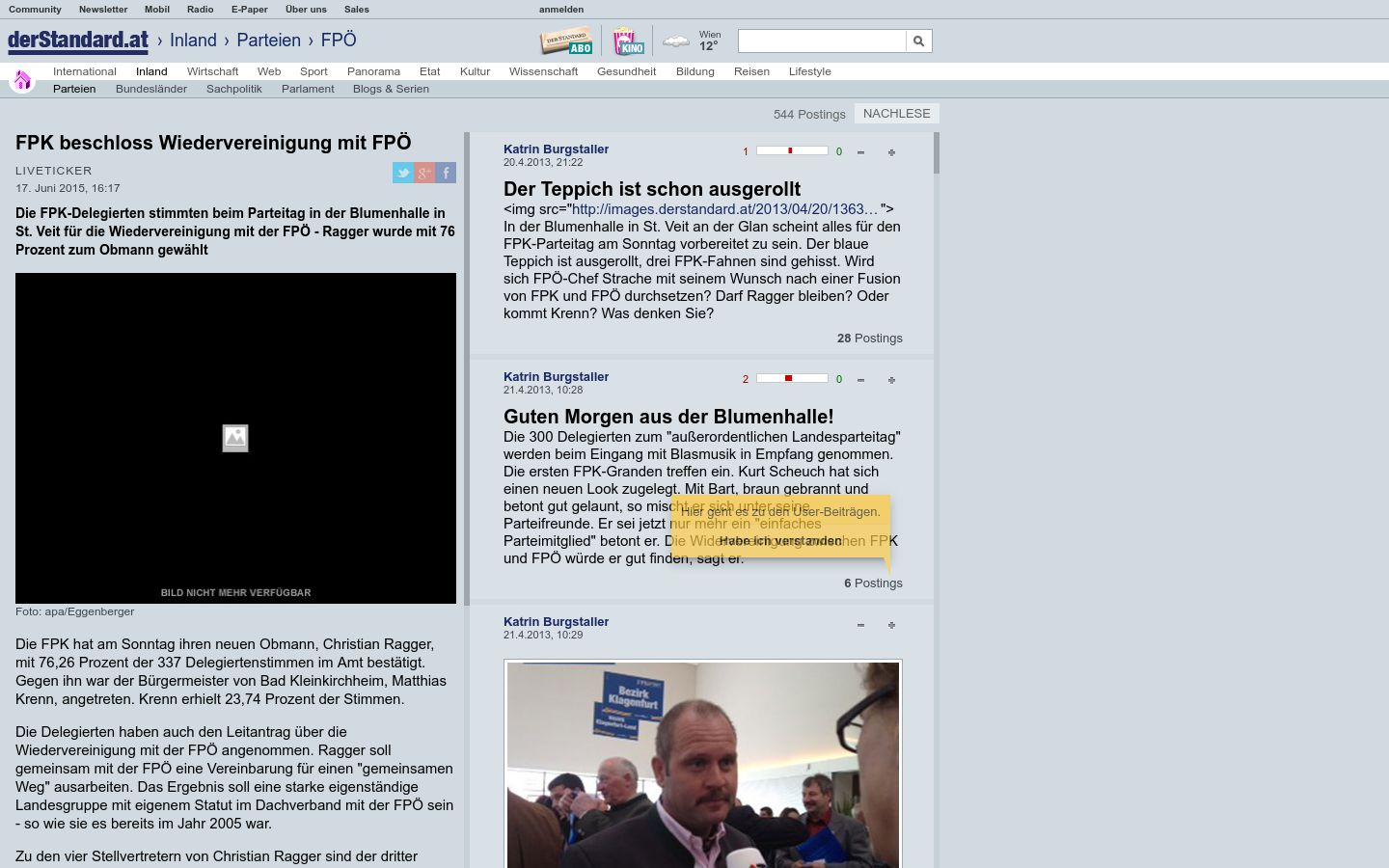Open the Wirtschaft menu section
Image resolution: width=1389 pixels, height=868 pixels.
[x=212, y=71]
